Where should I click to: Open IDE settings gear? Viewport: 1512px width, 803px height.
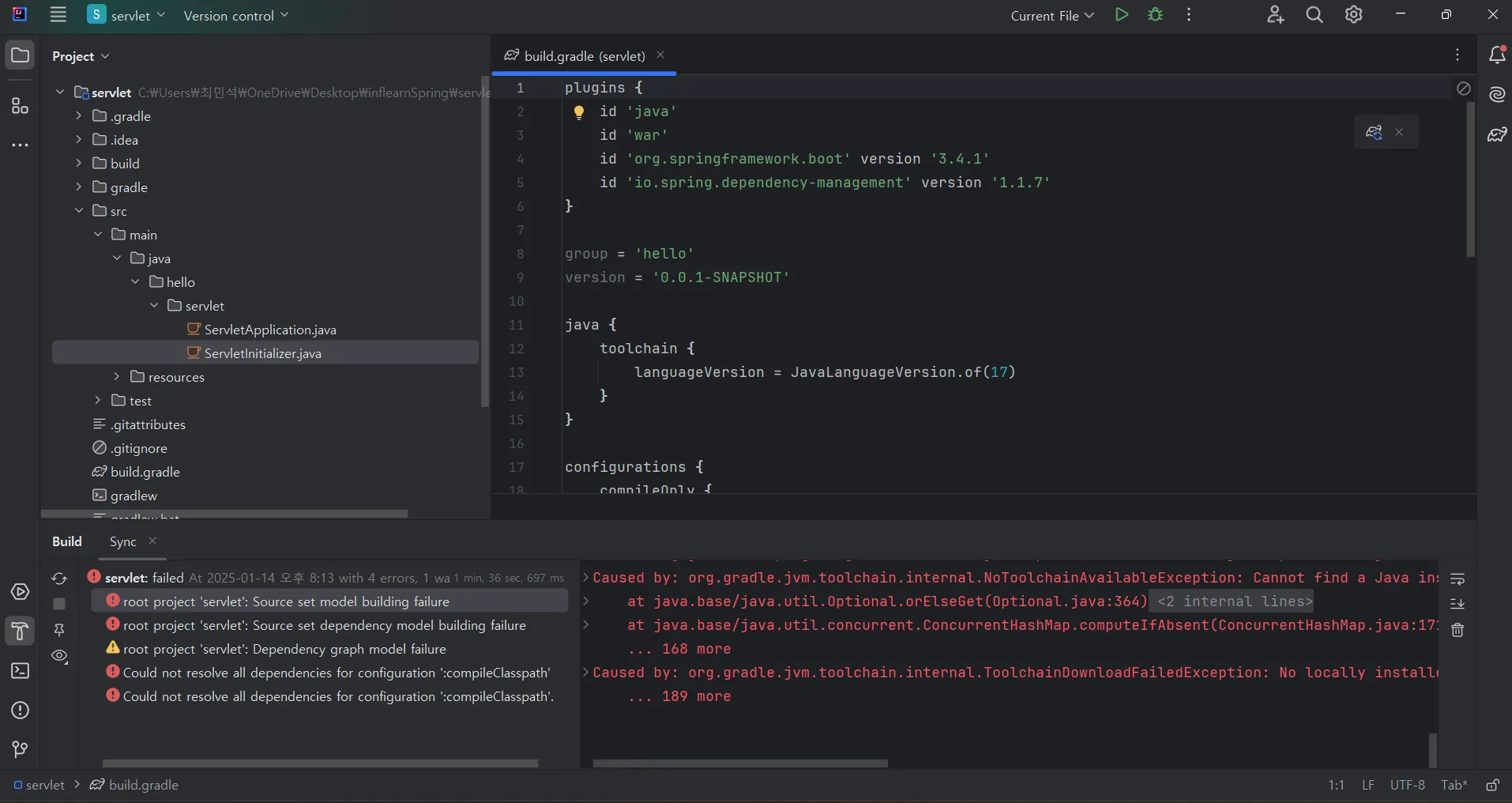point(1354,15)
